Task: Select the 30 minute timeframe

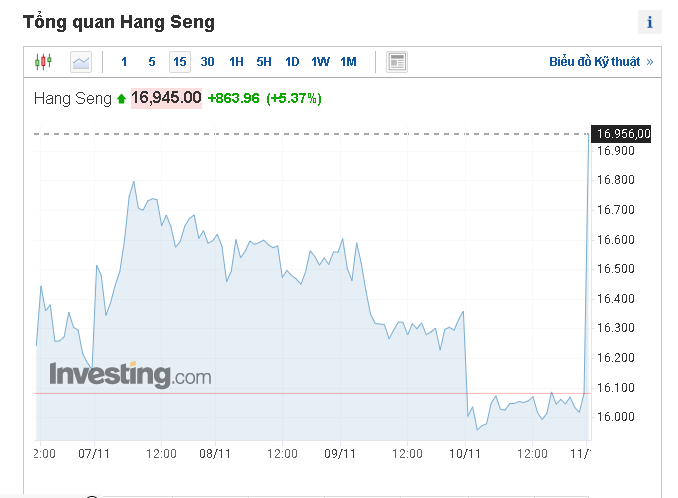Action: pos(207,62)
